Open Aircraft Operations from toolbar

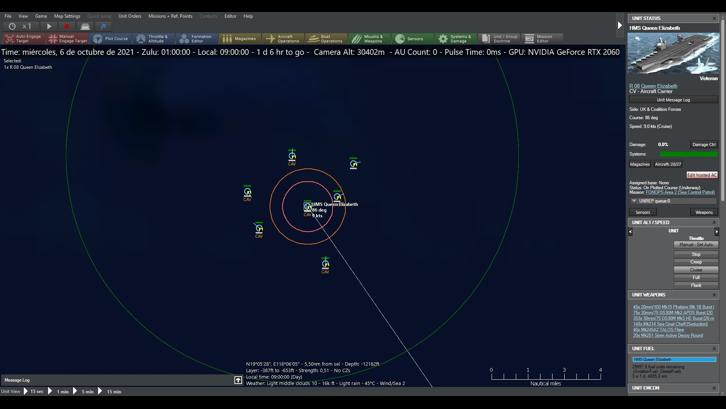click(283, 38)
